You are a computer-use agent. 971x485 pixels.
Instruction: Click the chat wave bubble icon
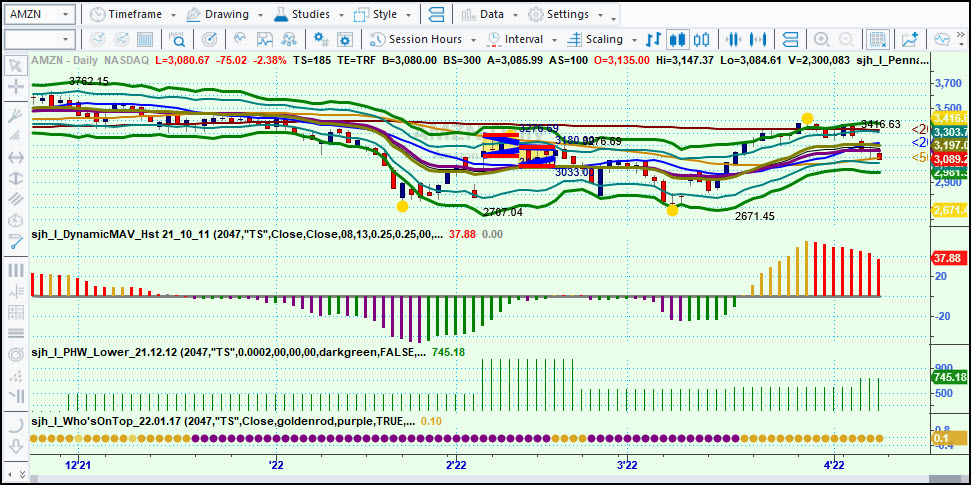pos(942,40)
